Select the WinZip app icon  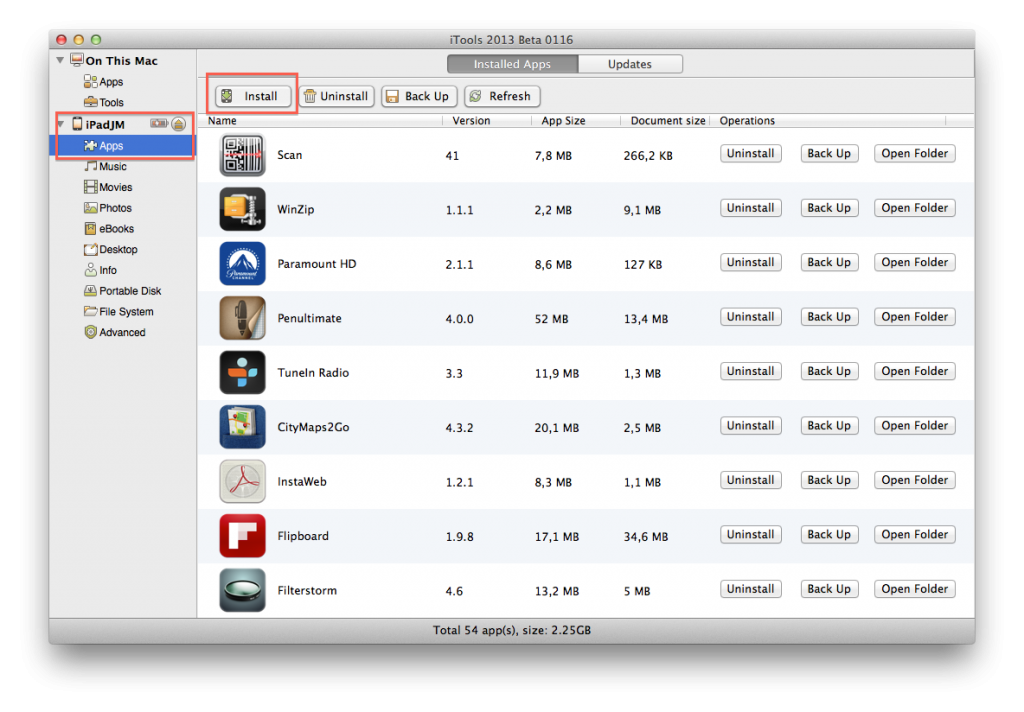242,209
